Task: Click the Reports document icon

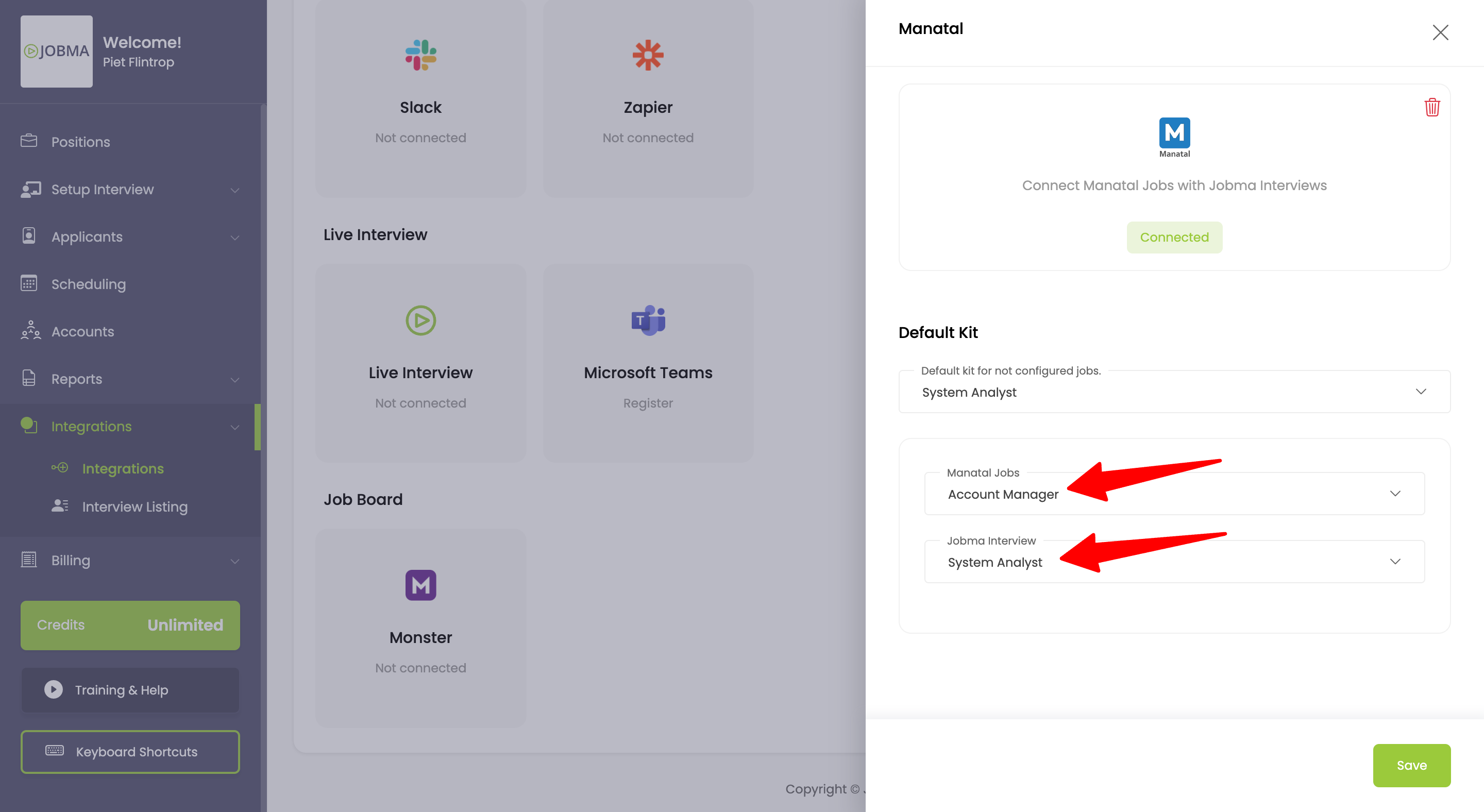Action: [x=29, y=378]
